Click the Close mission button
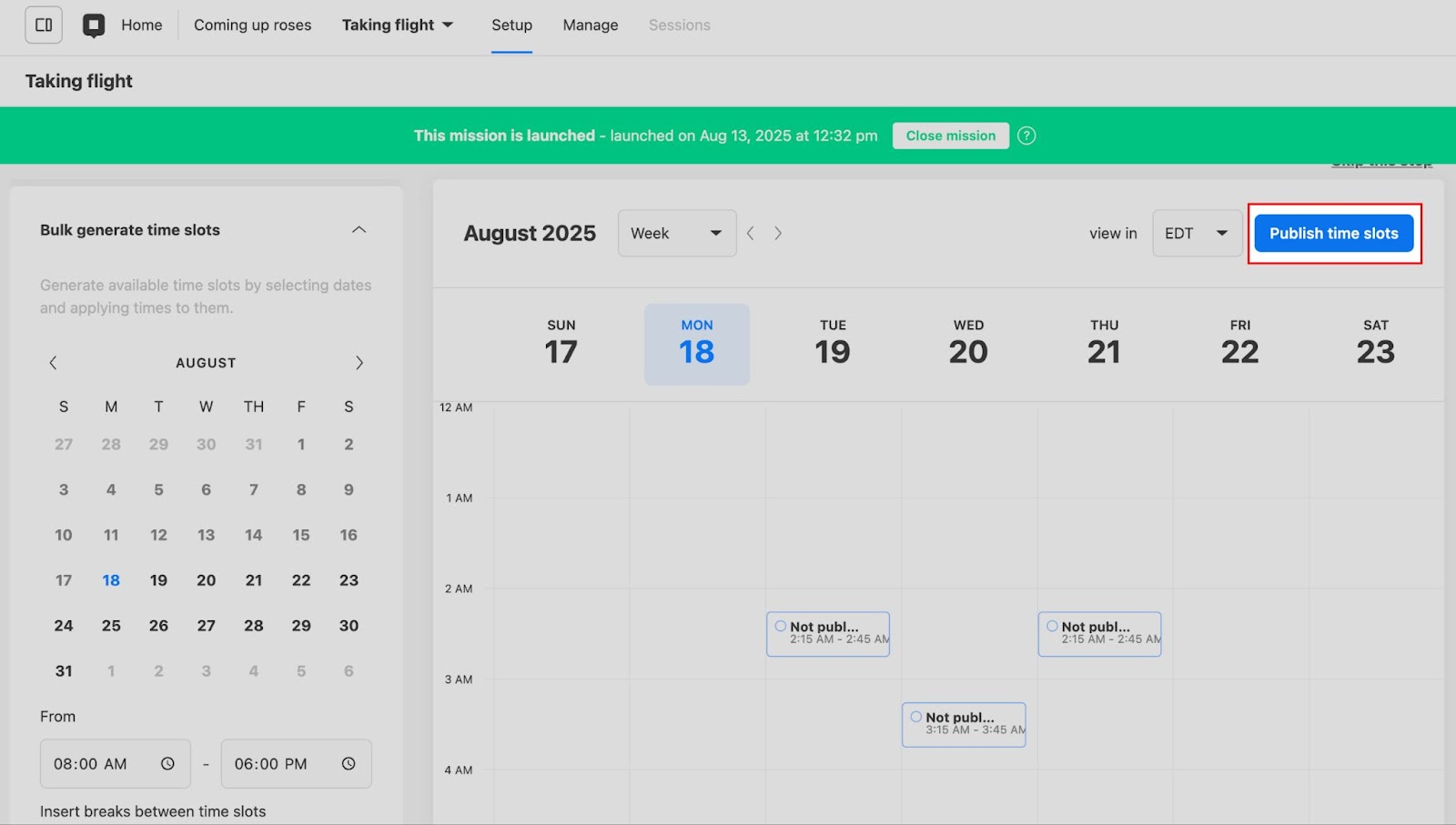The width and height of the screenshot is (1456, 825). 950,136
